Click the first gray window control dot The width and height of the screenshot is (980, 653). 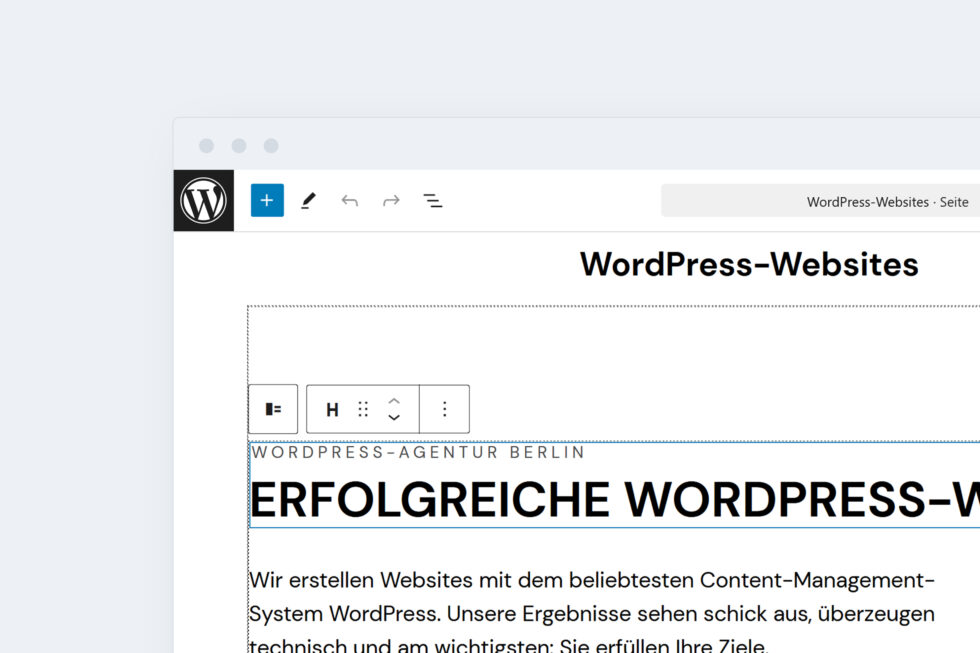pyautogui.click(x=206, y=146)
